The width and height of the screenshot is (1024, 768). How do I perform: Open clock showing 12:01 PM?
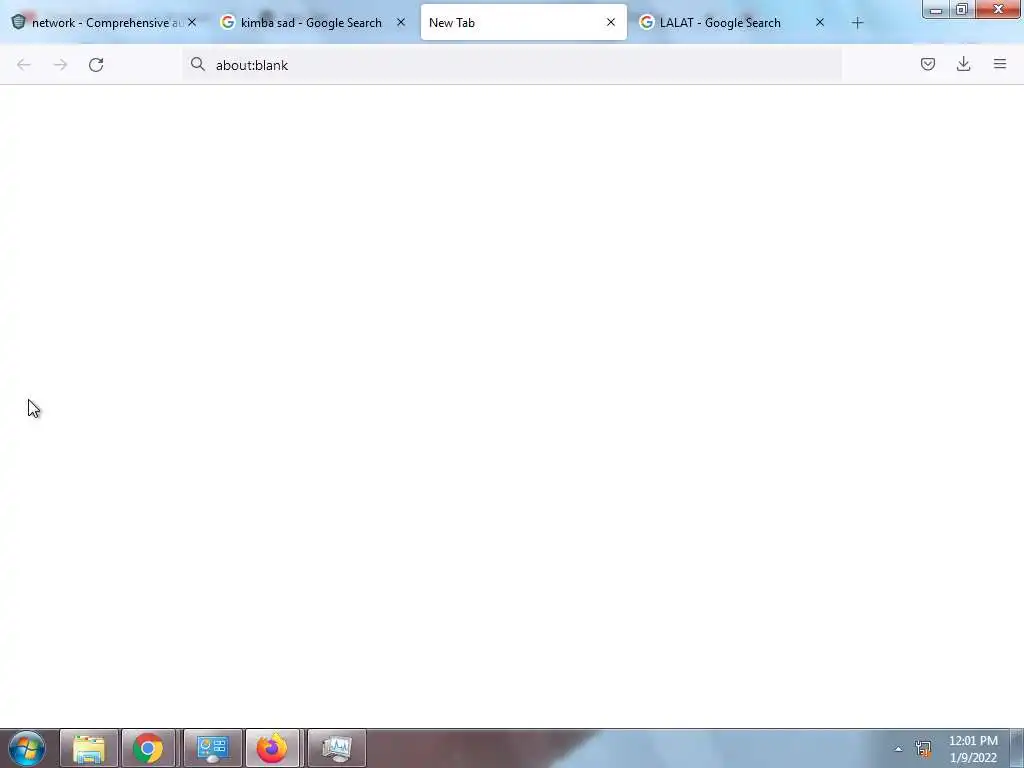coord(973,749)
